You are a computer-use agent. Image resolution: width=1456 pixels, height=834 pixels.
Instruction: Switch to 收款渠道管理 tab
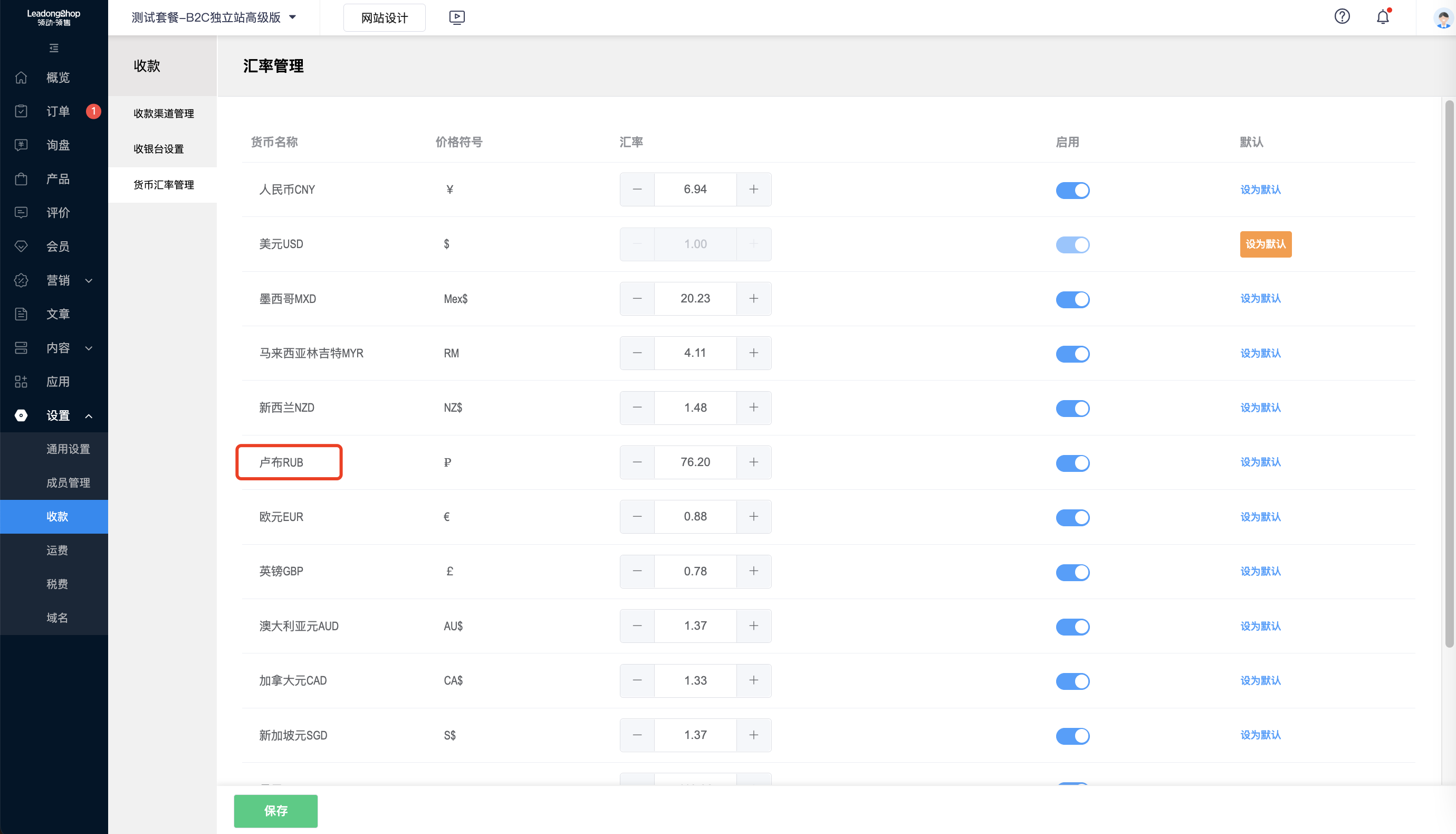click(164, 113)
